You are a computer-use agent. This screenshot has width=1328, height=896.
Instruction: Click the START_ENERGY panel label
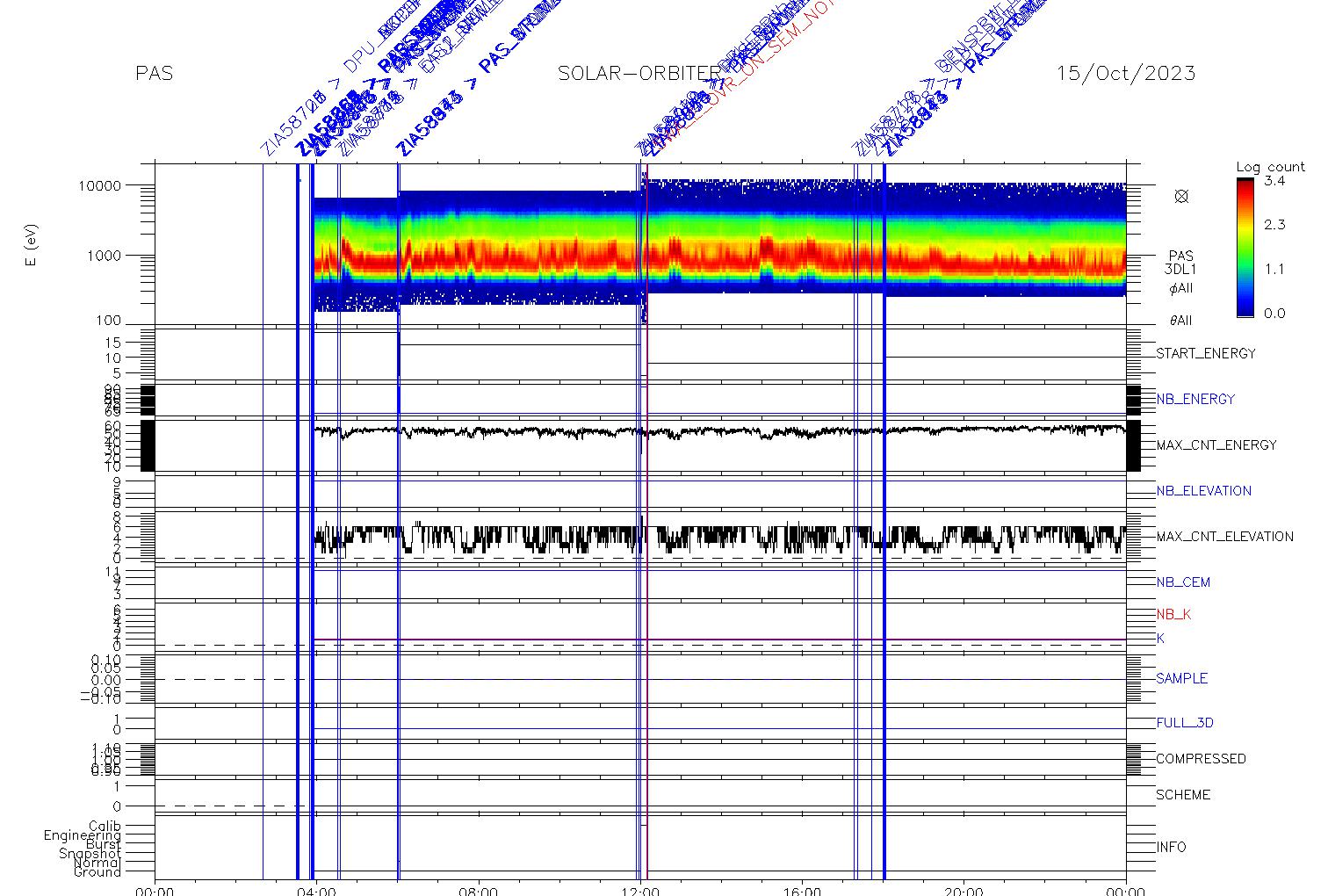click(1206, 354)
